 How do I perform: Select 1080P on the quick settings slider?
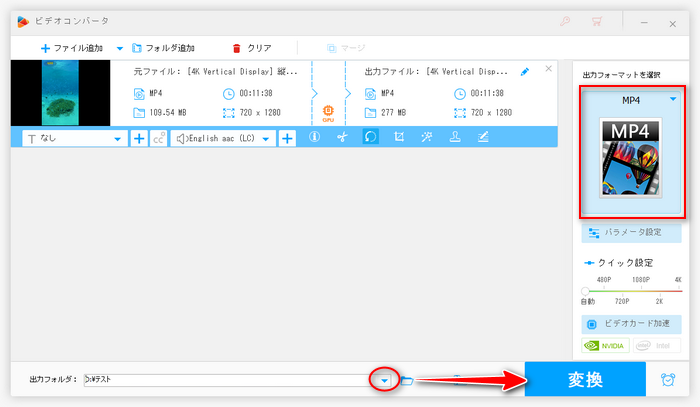[641, 279]
